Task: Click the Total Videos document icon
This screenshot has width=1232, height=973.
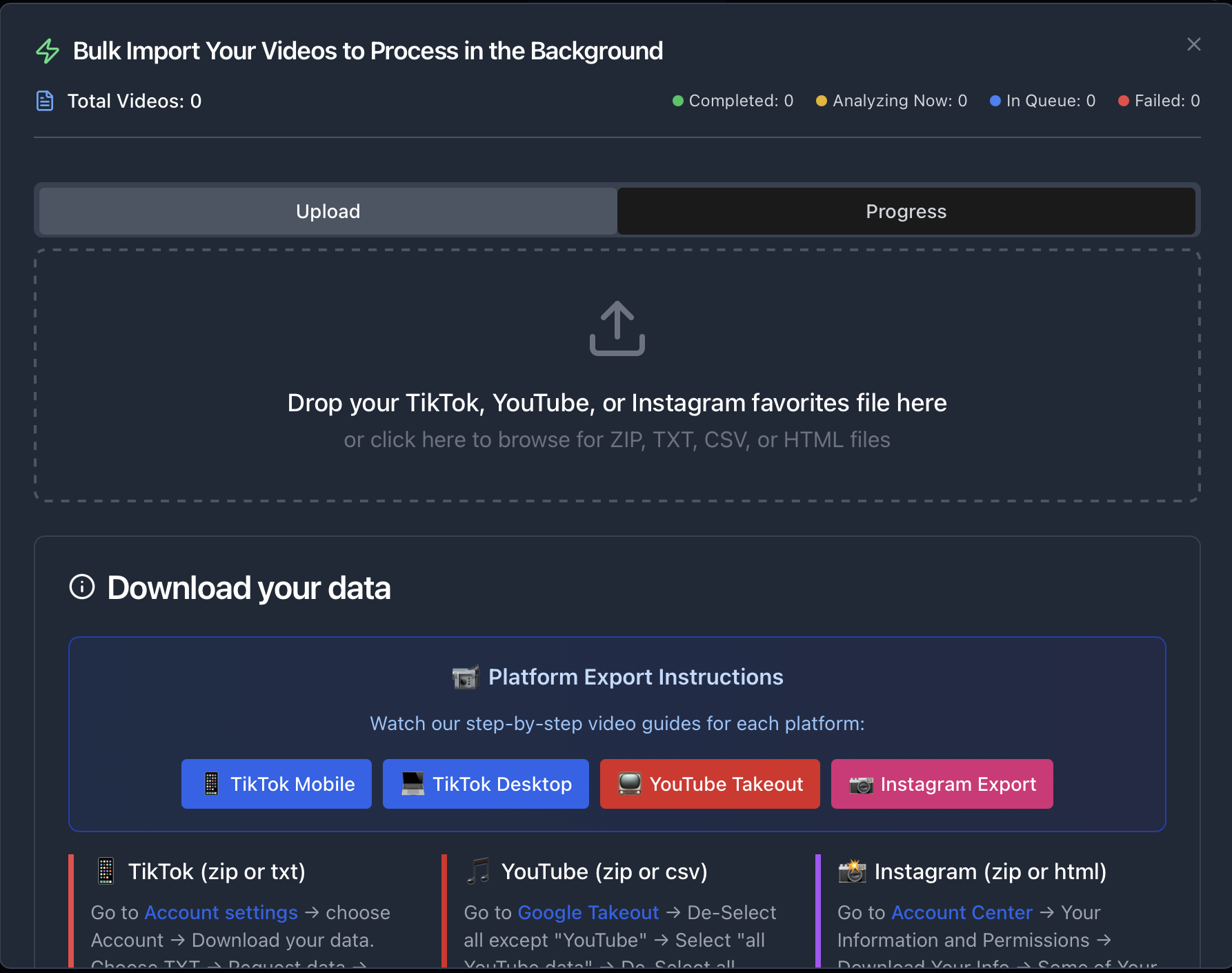Action: tap(45, 101)
